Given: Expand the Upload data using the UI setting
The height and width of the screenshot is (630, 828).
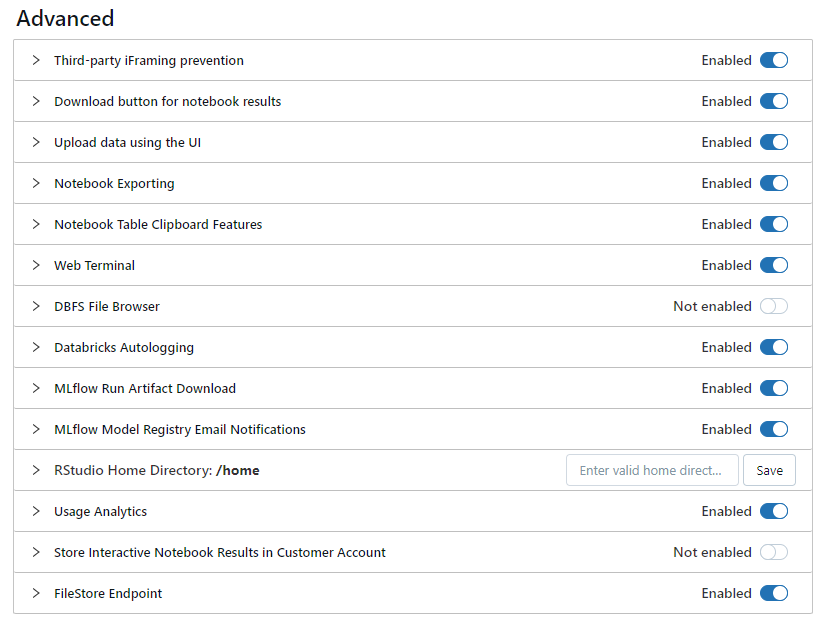Looking at the screenshot, I should tap(36, 142).
